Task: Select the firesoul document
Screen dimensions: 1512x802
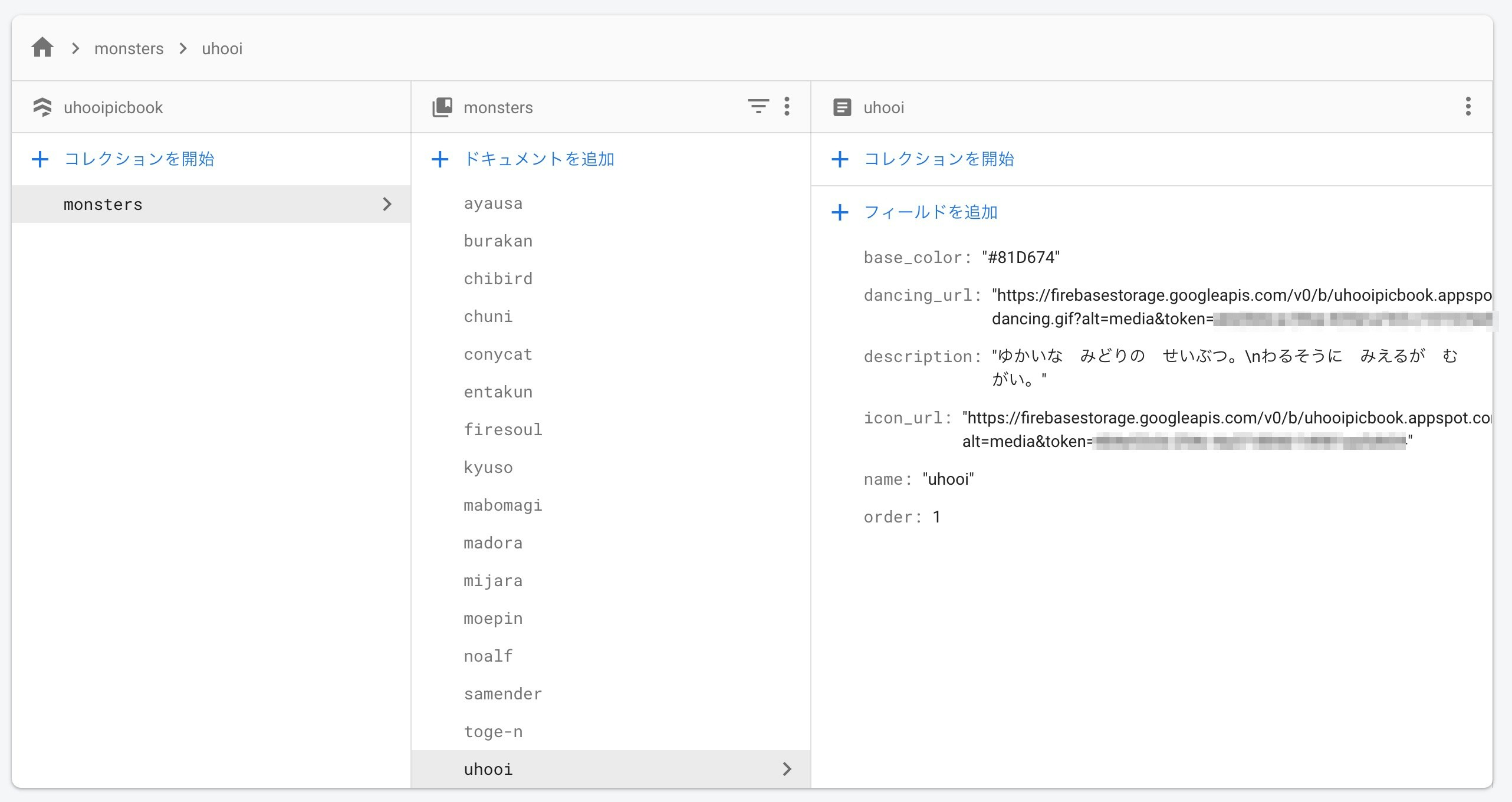Action: point(502,429)
